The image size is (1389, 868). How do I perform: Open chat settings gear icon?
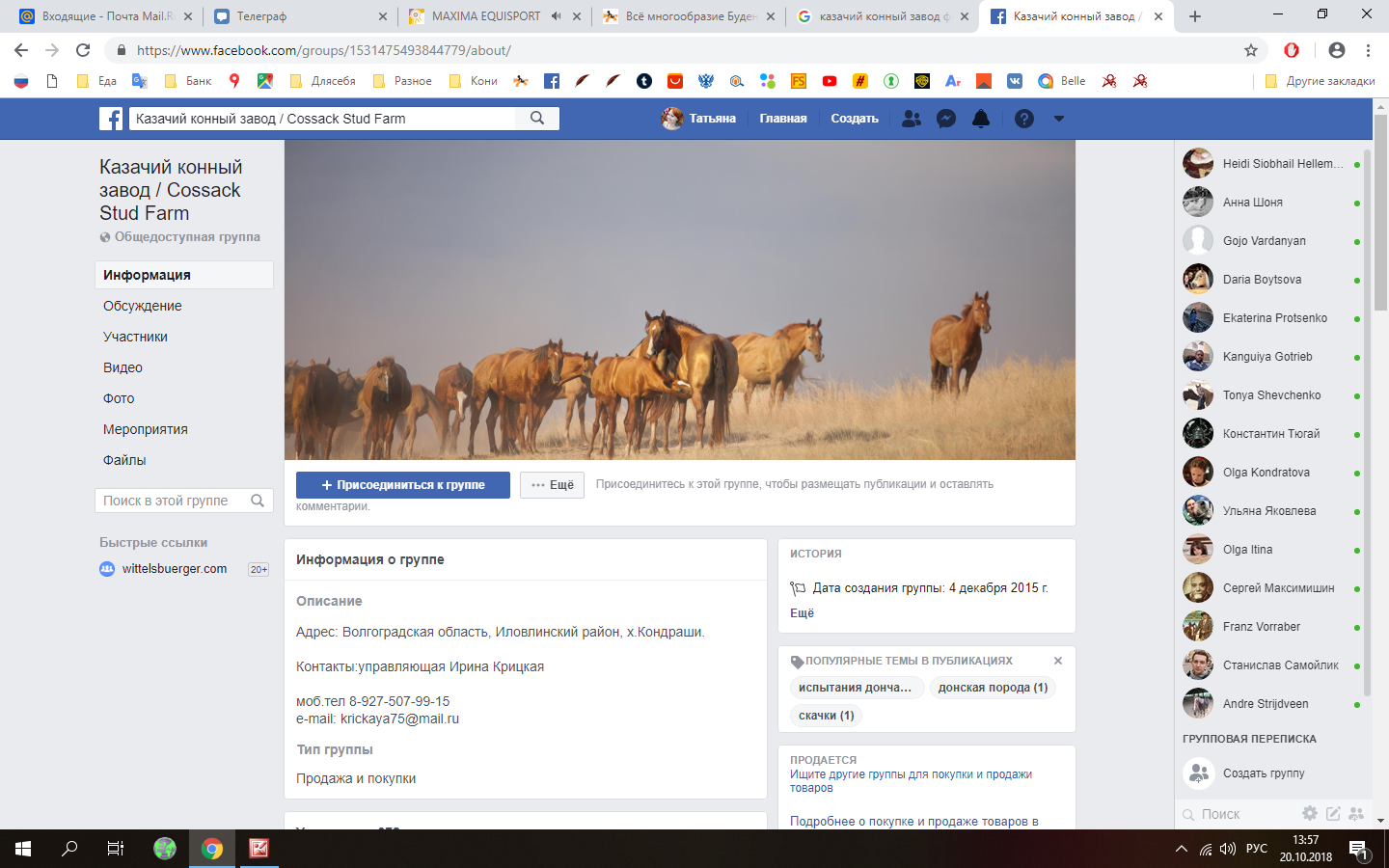[x=1309, y=814]
